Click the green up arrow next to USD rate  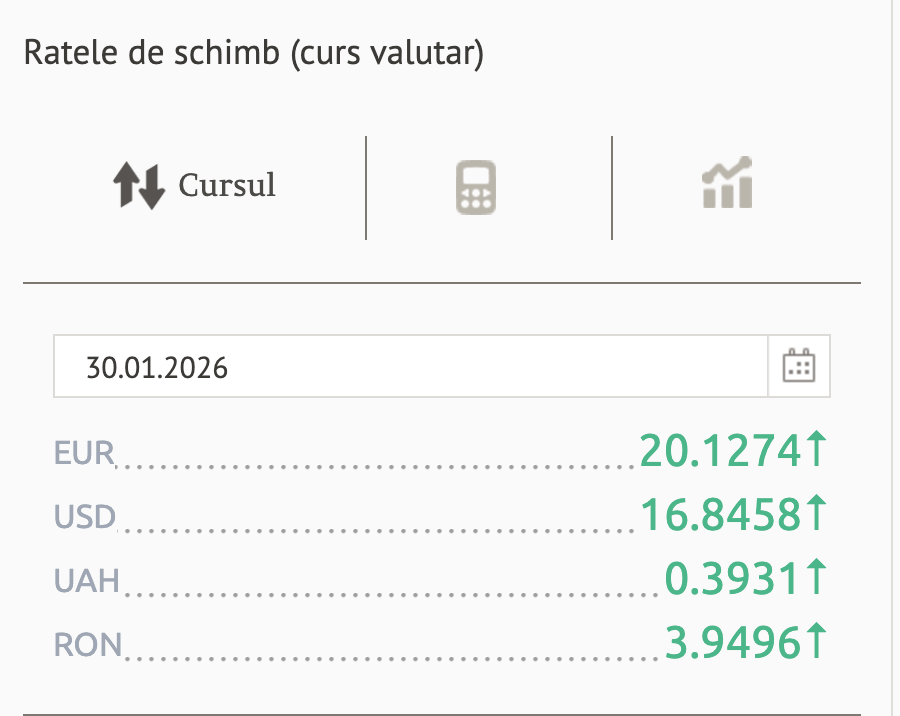(x=817, y=514)
